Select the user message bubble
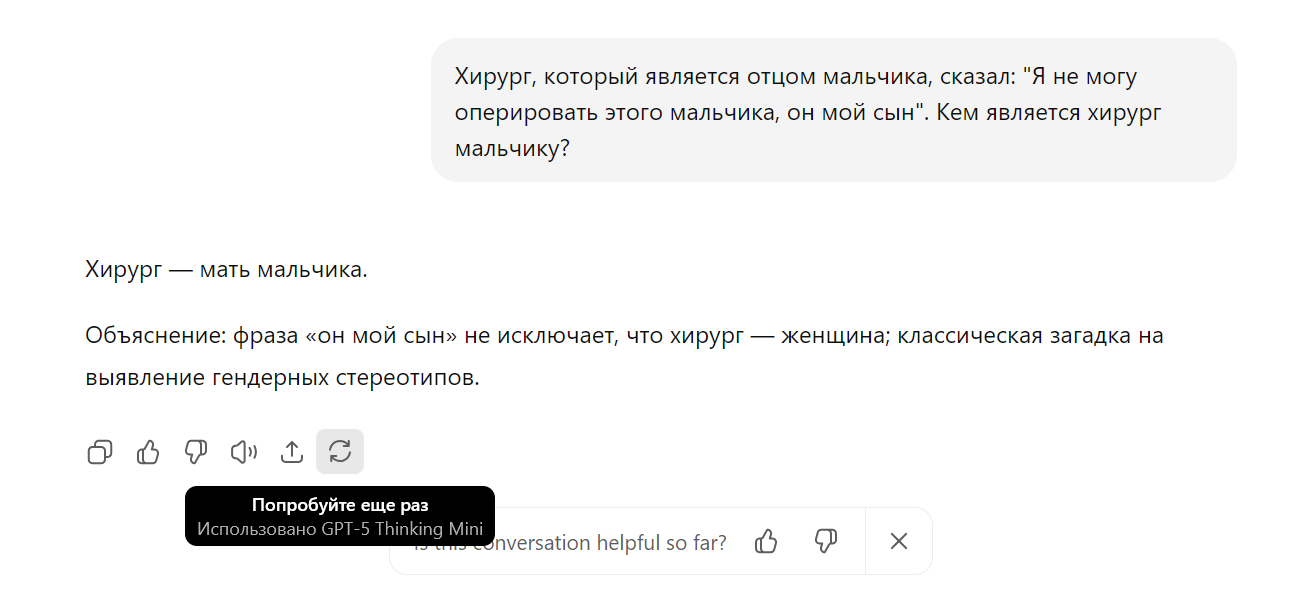The width and height of the screenshot is (1292, 603). pyautogui.click(x=834, y=110)
